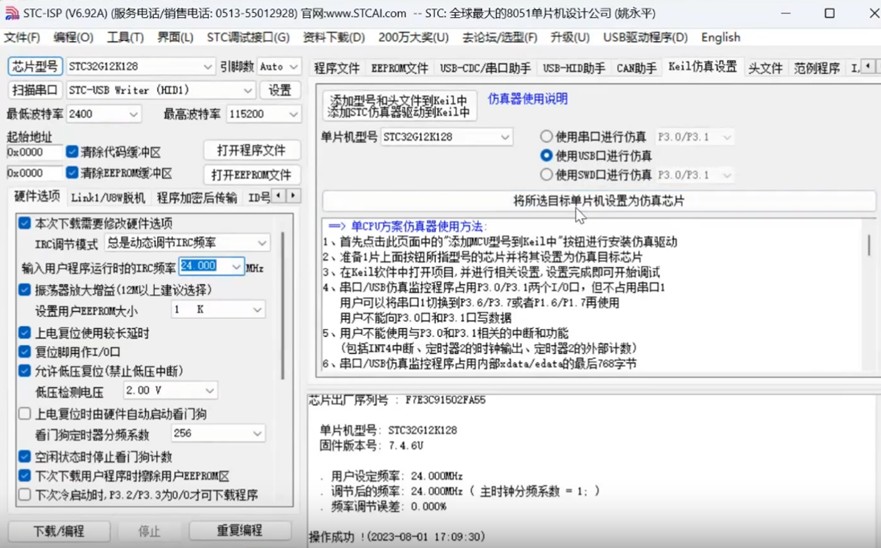
Task: Switch to the 程序加密后传输 tab
Action: tap(197, 198)
